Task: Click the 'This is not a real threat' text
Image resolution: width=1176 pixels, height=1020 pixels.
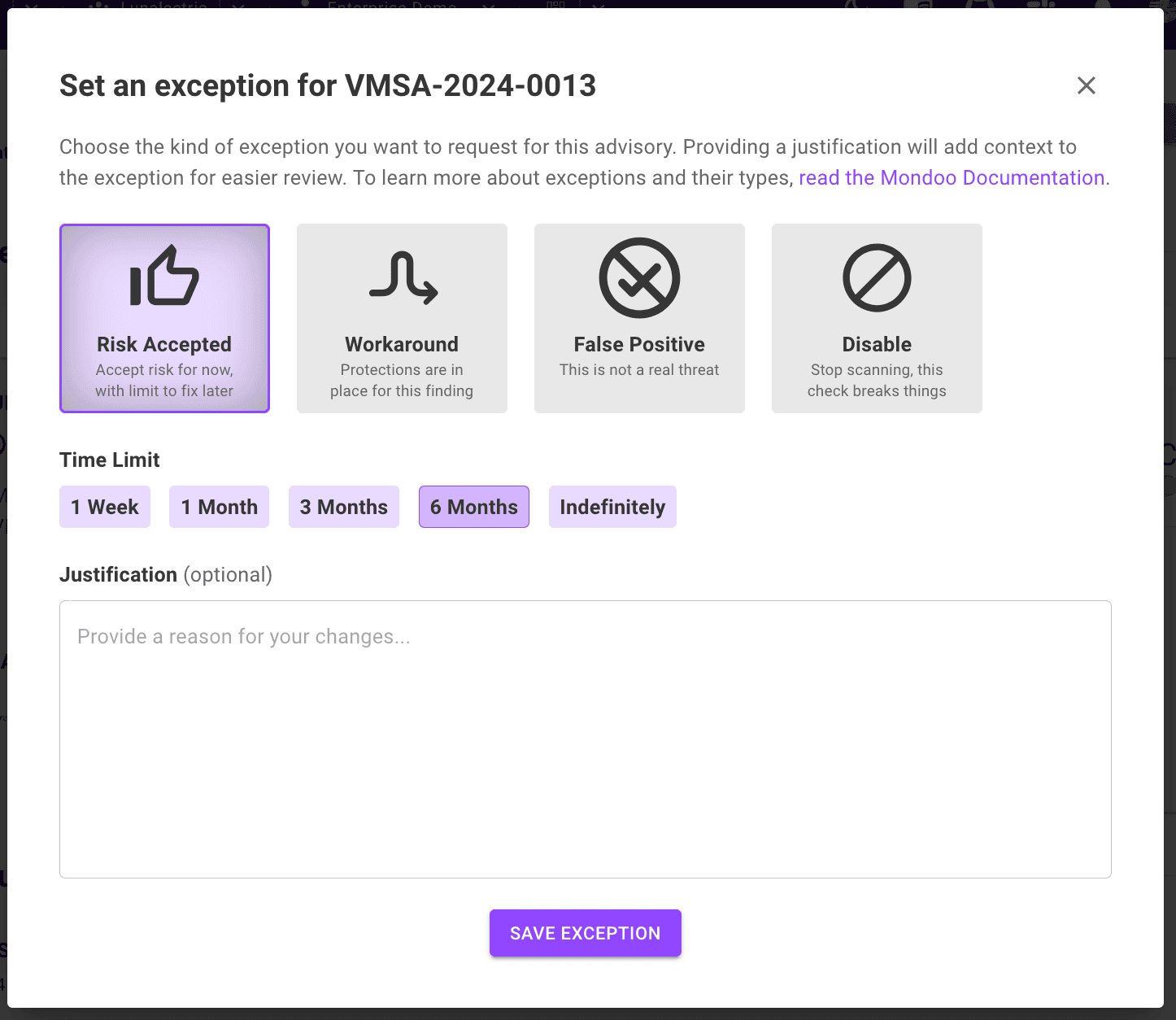Action: coord(639,370)
